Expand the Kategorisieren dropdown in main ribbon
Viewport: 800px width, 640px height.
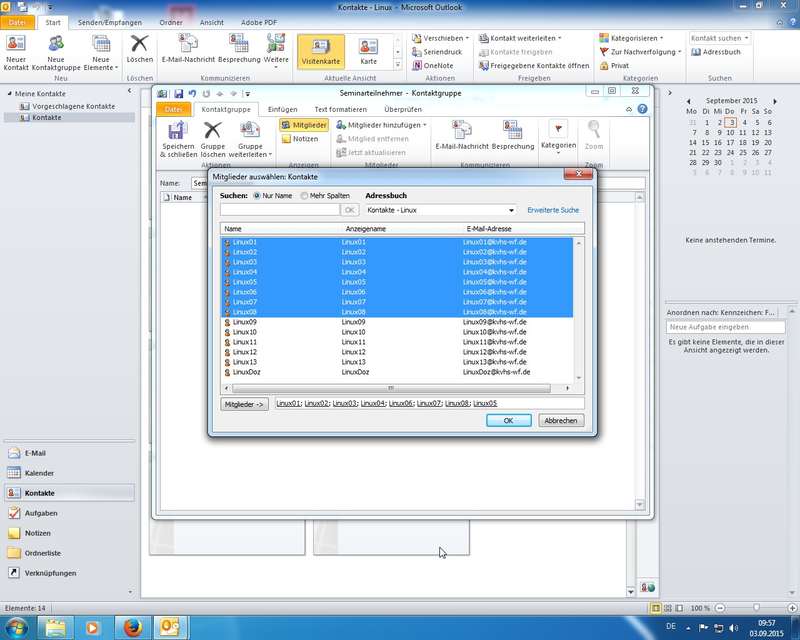[x=642, y=38]
